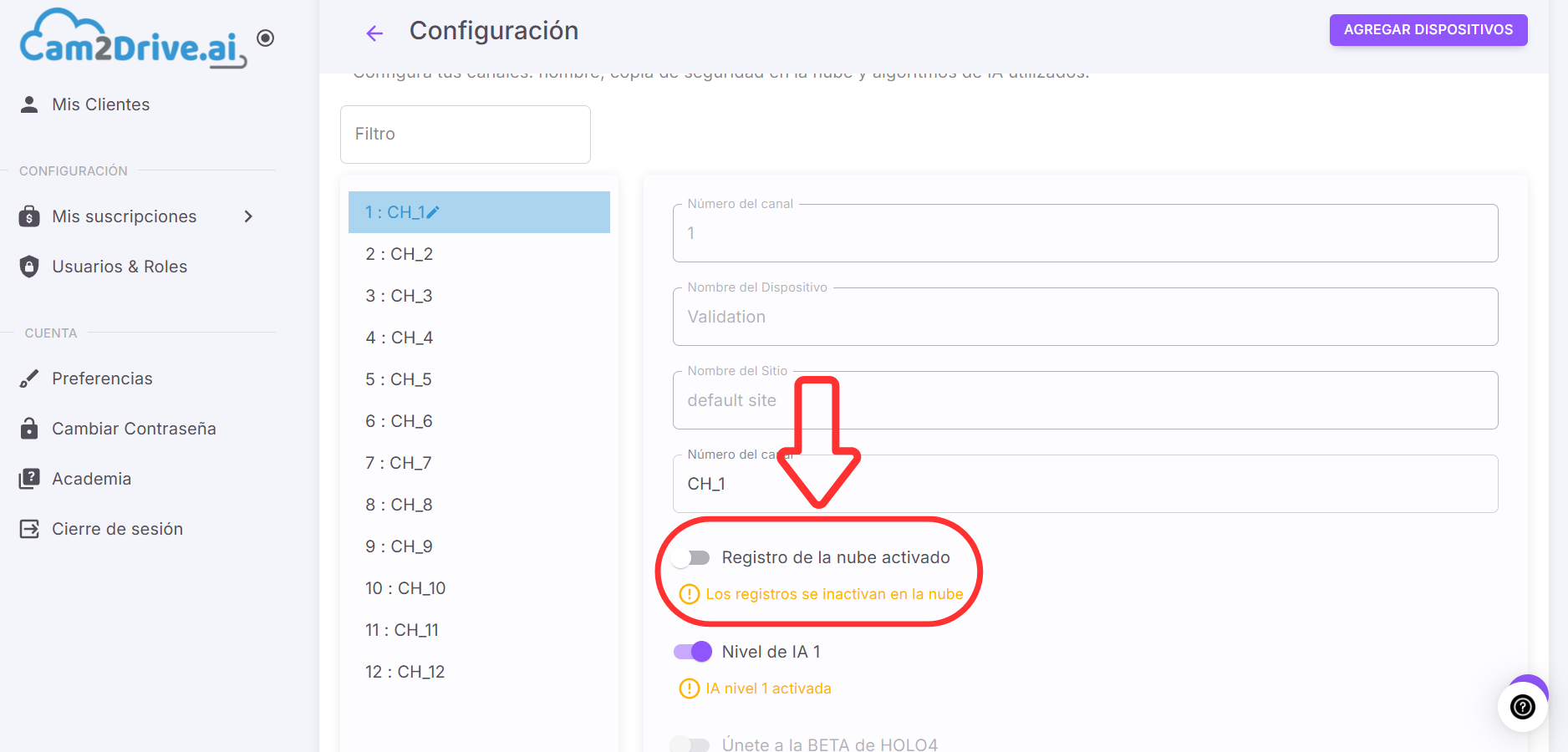The image size is (1568, 752).
Task: Click the Filtro input field
Action: click(466, 135)
